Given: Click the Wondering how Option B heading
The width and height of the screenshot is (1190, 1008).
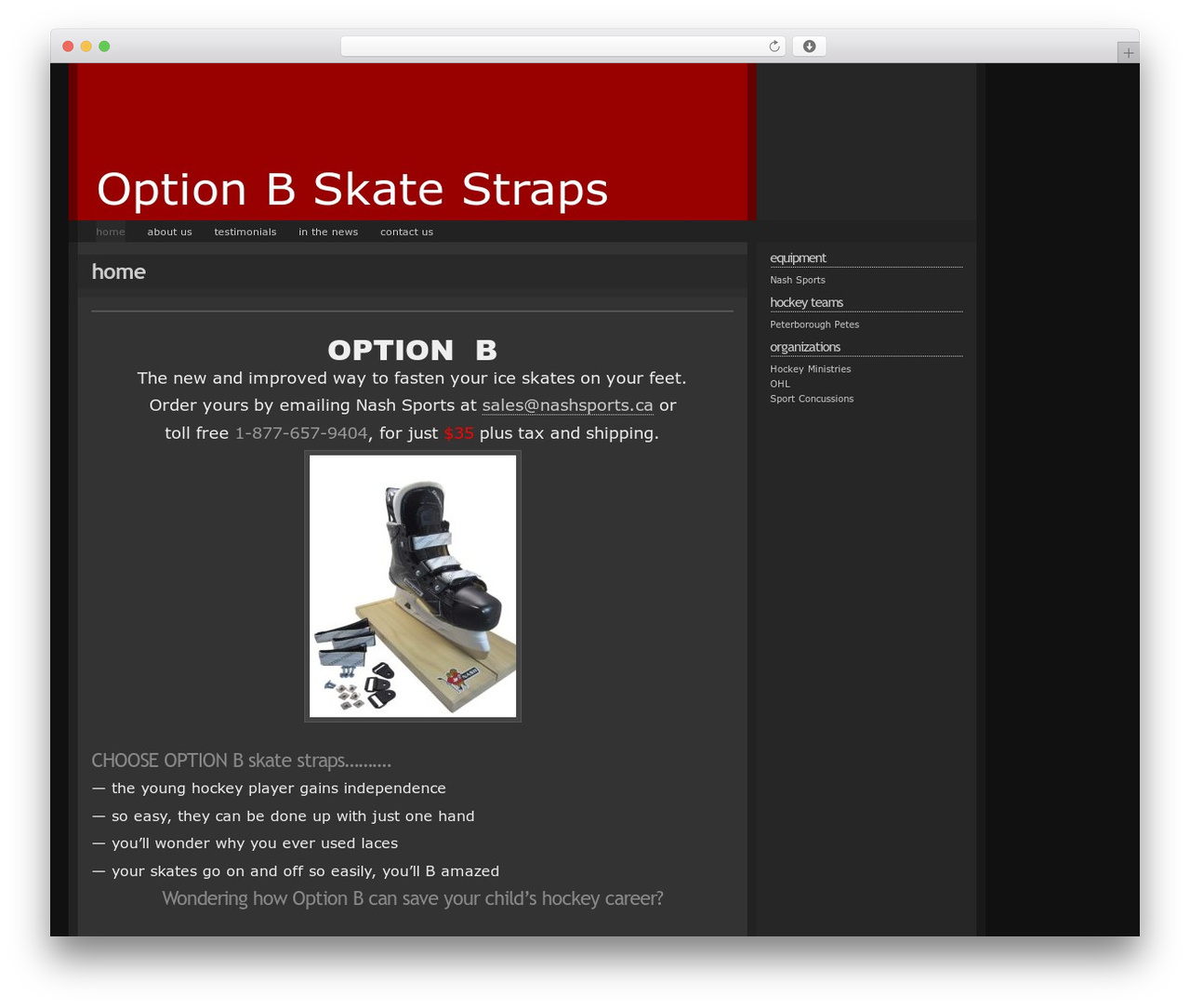Looking at the screenshot, I should [x=413, y=898].
